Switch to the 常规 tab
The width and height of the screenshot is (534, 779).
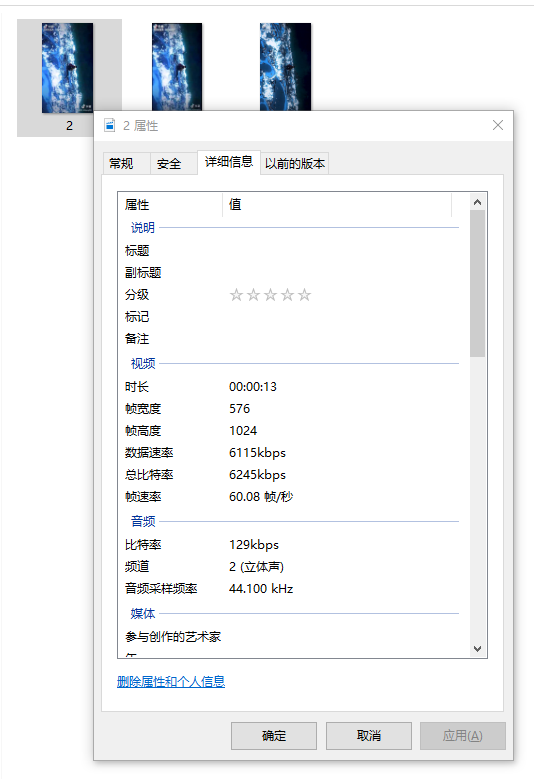coord(121,163)
